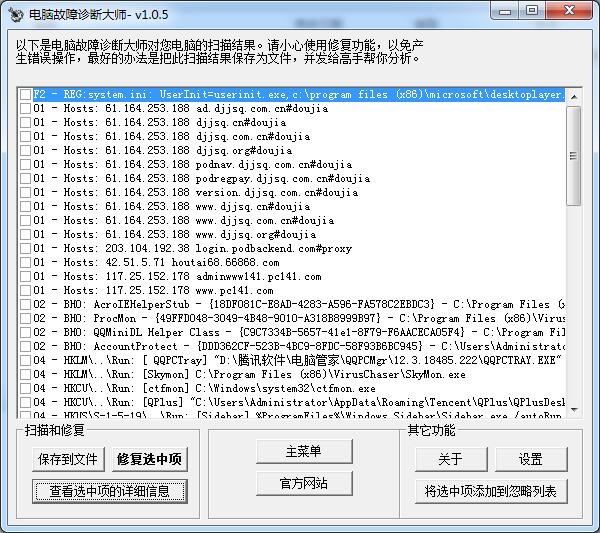Open 查看选中项的详细信息
Image resolution: width=600 pixels, height=533 pixels.
pos(110,491)
